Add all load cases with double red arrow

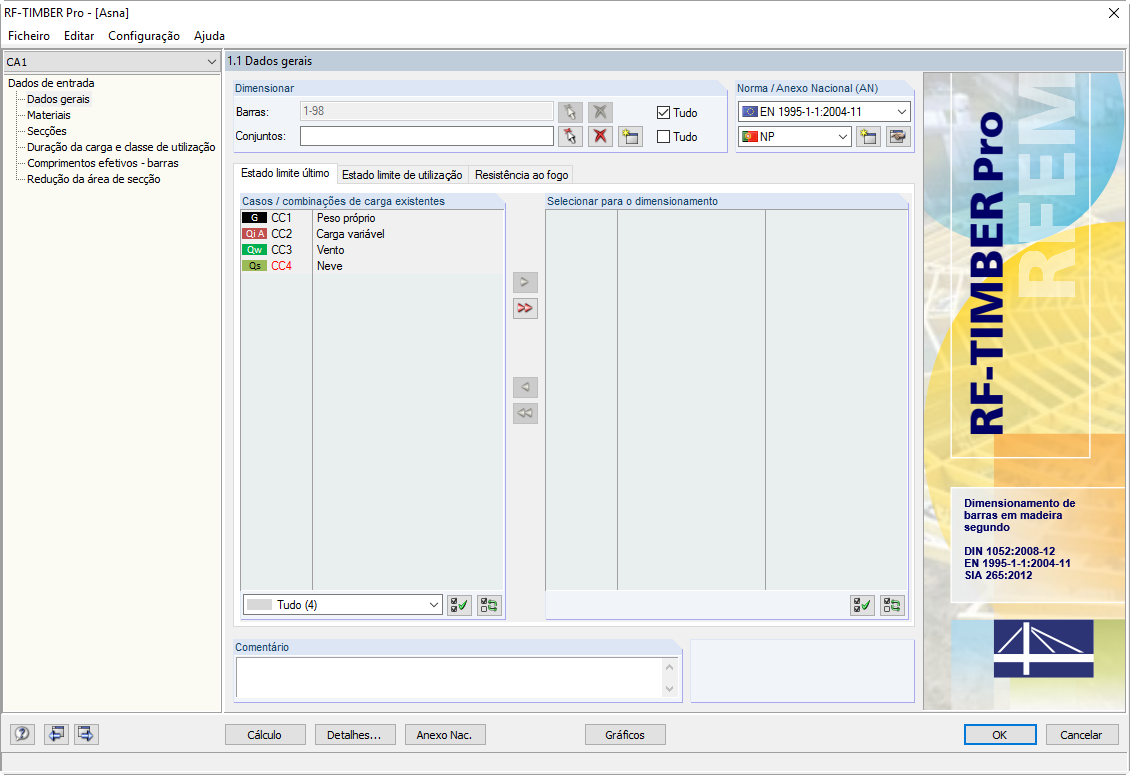tap(525, 309)
